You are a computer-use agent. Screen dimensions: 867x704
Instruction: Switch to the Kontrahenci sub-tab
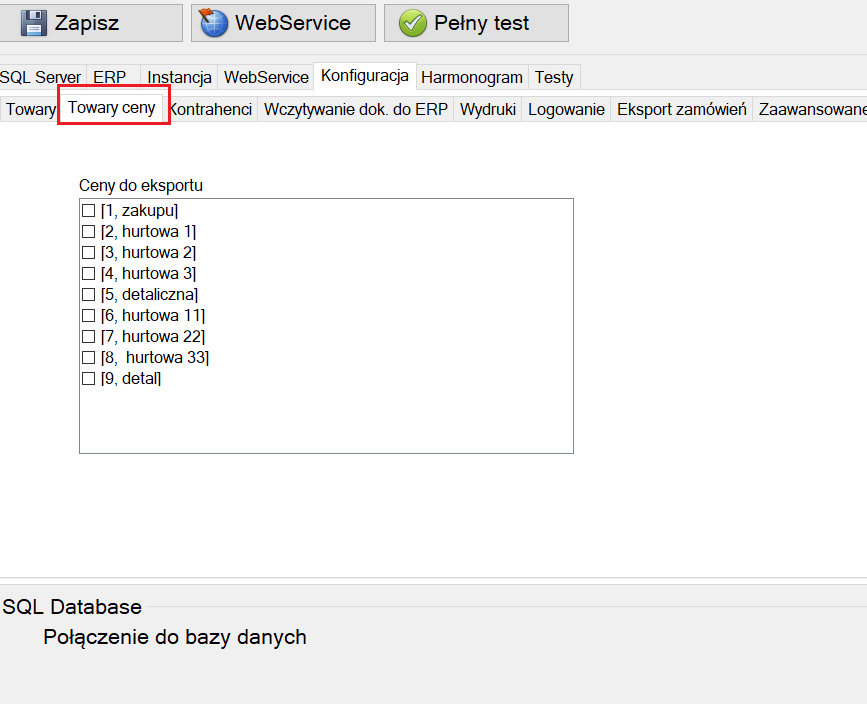pyautogui.click(x=210, y=110)
